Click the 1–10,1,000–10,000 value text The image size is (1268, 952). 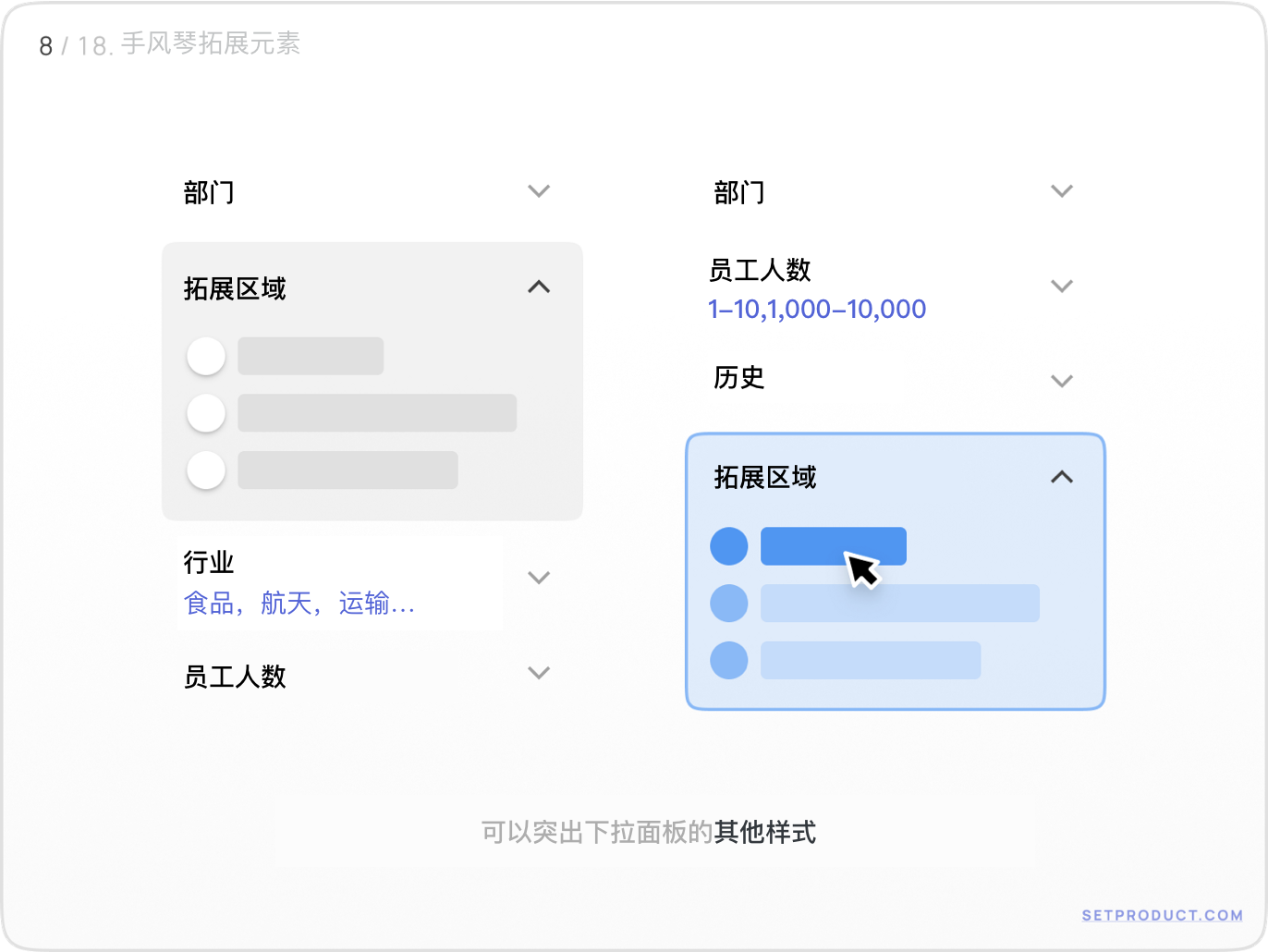817,310
